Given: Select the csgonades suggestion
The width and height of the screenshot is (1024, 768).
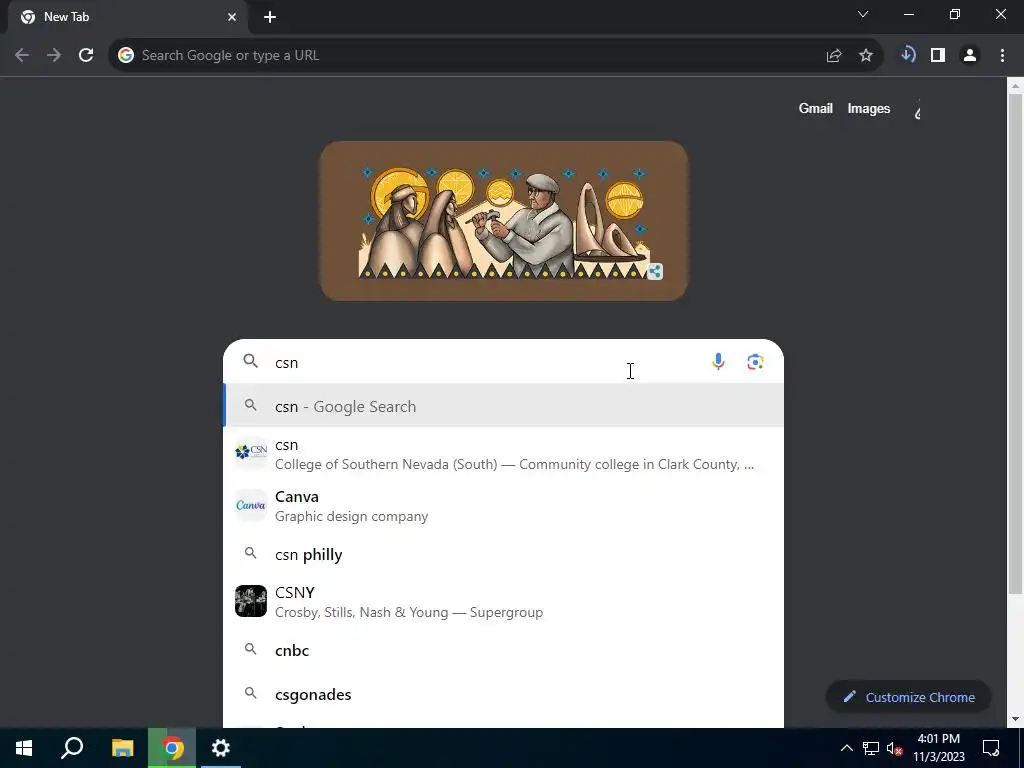Looking at the screenshot, I should tap(504, 694).
